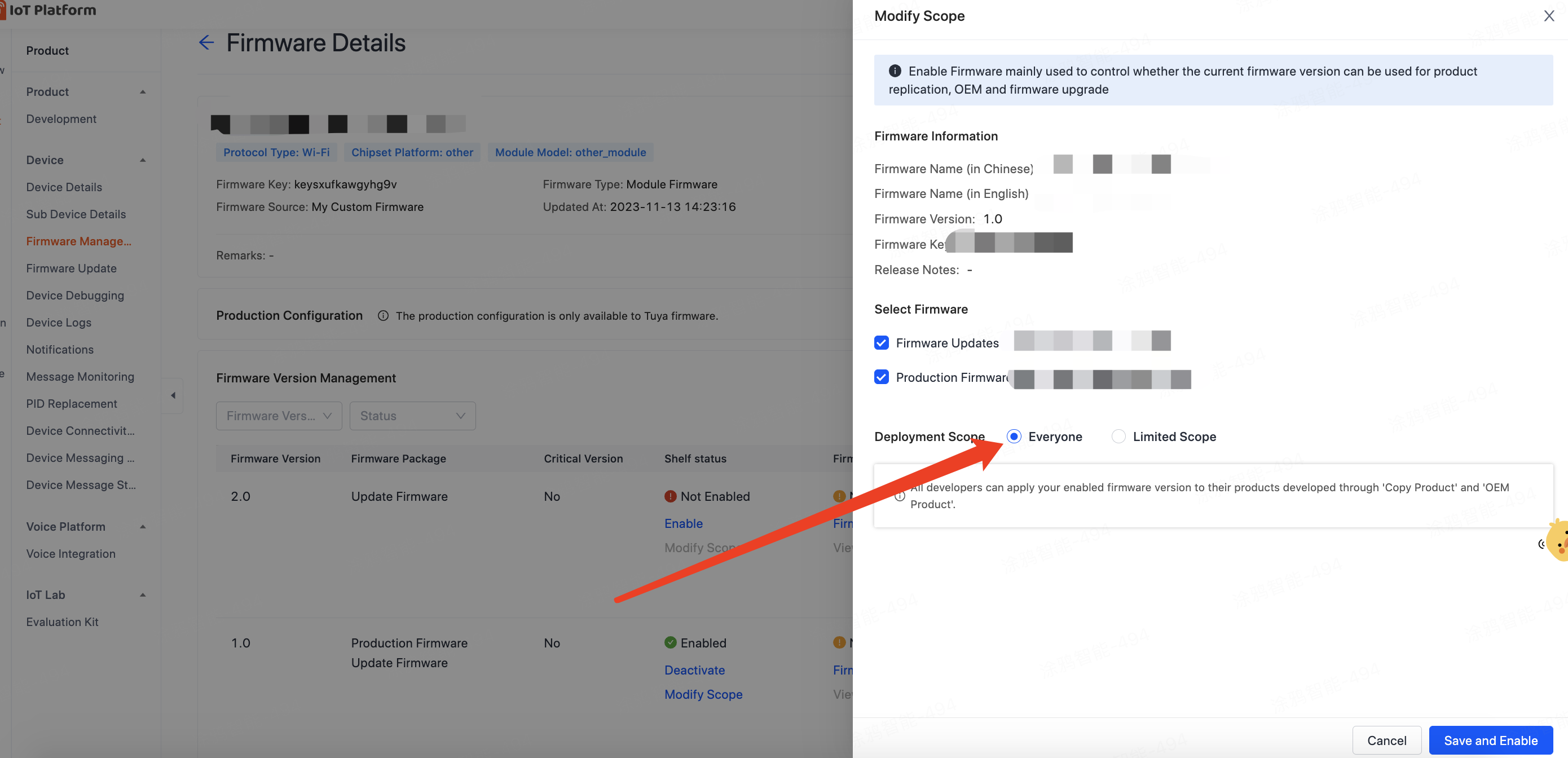Open Firmware Update in the sidebar
The image size is (1568, 758).
pos(71,268)
